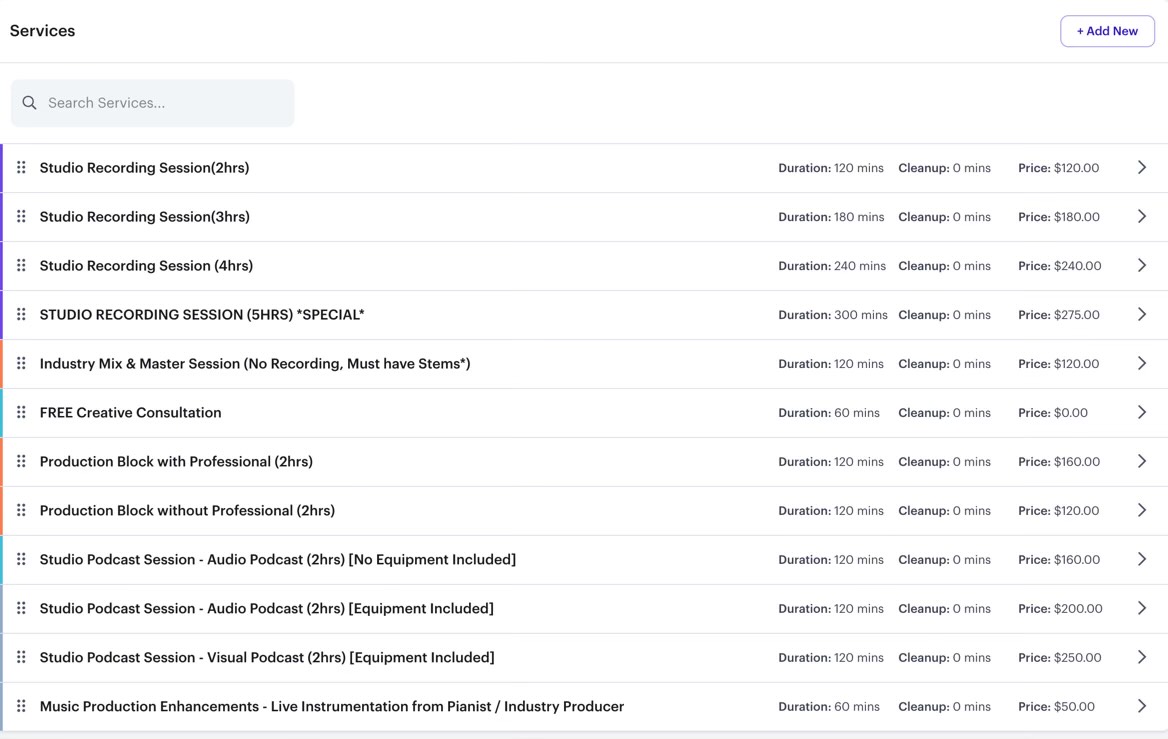
Task: Click drag handle for Production Block with Professional
Action: point(21,462)
